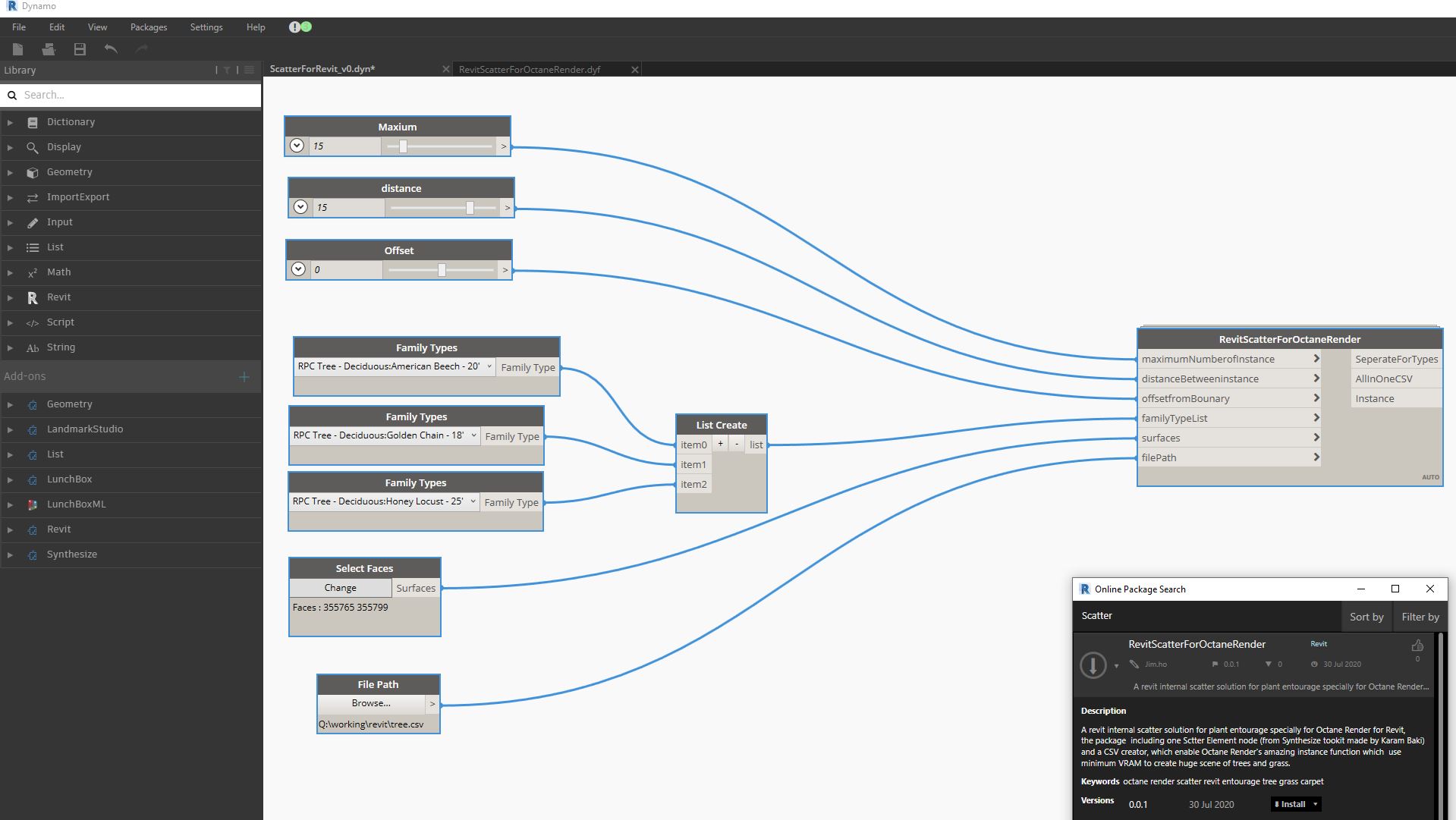Expand the Offset slider settings chevron
This screenshot has height=820, width=1456.
pyautogui.click(x=298, y=269)
